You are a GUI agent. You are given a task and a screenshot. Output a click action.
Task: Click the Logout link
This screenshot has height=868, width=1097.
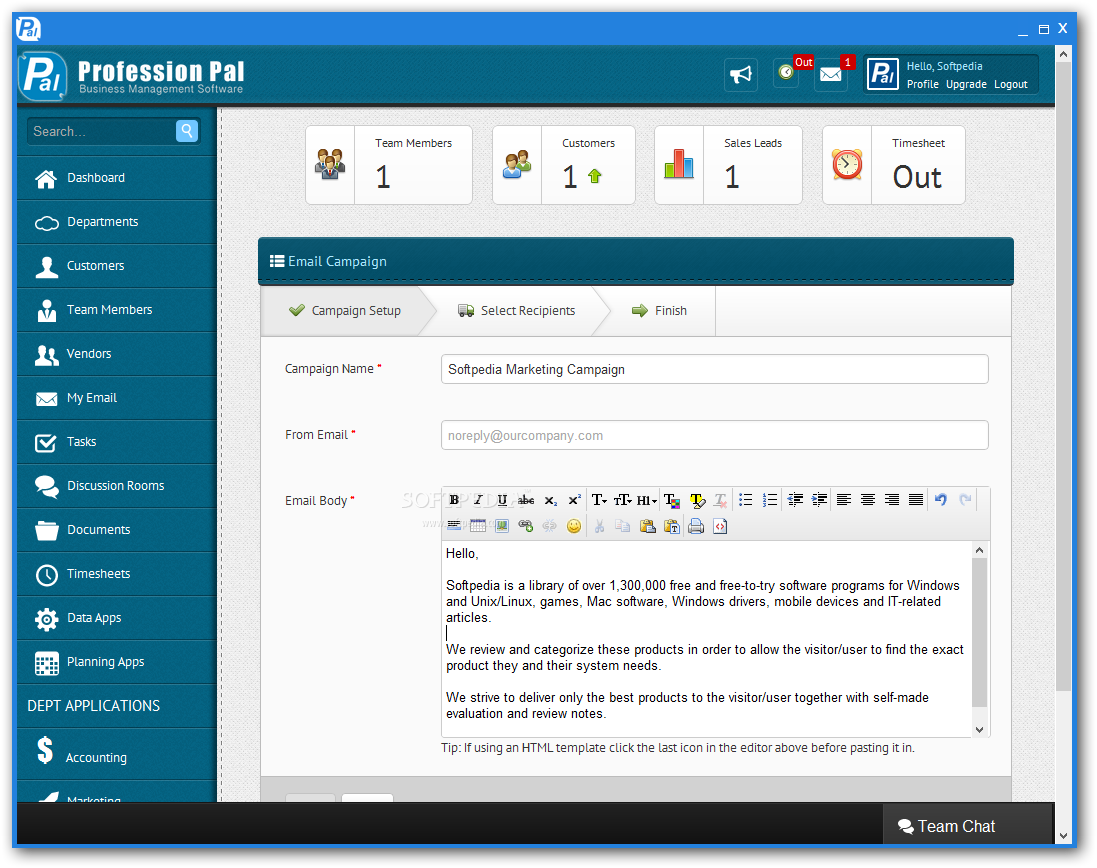coord(1010,84)
